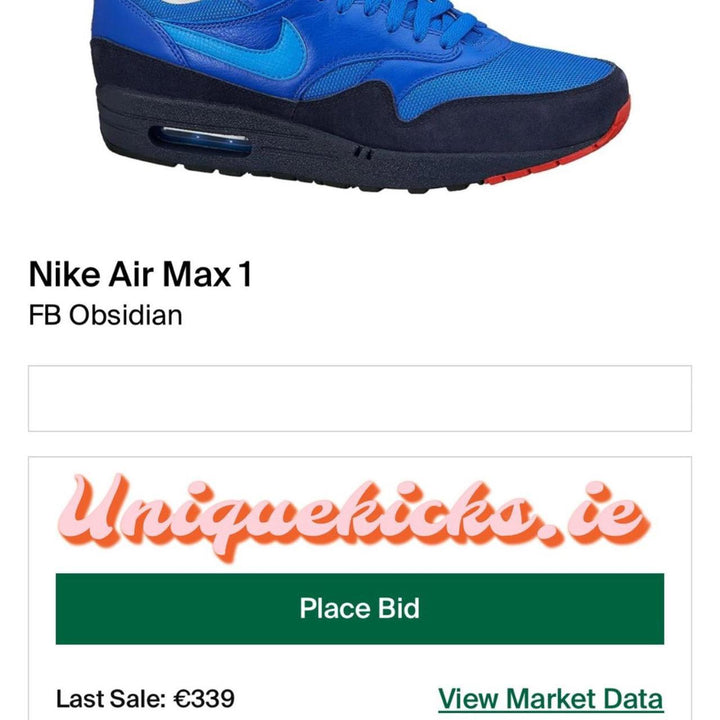Click the €339 last sale price
The width and height of the screenshot is (720, 720).
pos(204,699)
